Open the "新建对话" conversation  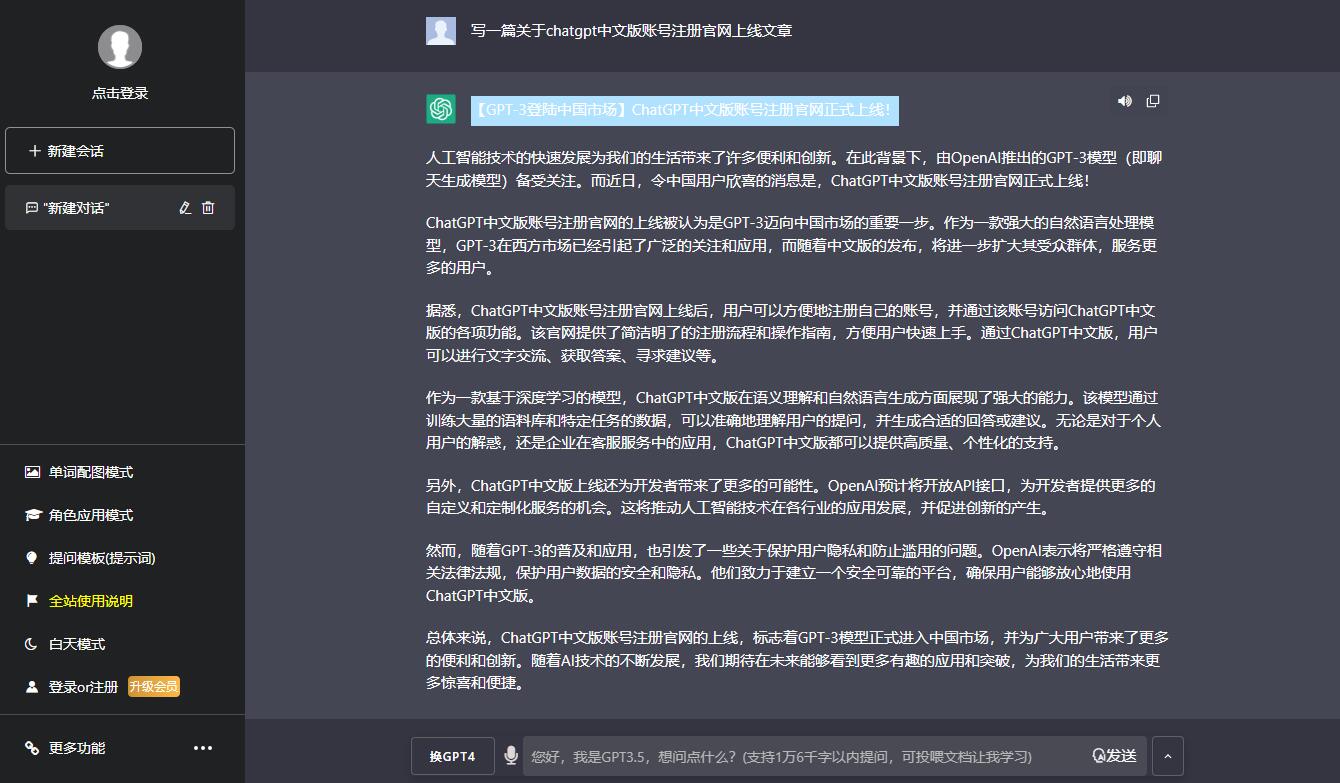[x=120, y=207]
